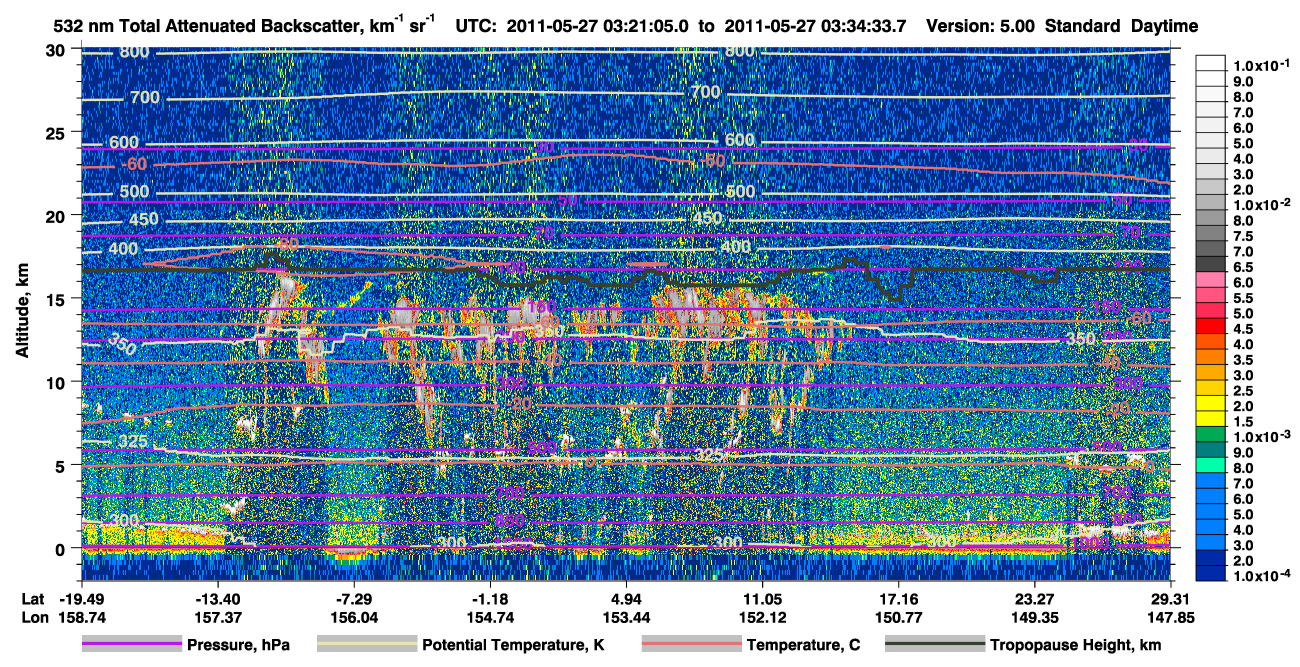Click the latitude value '11.05'
The height and width of the screenshot is (667, 1300).
pos(763,600)
